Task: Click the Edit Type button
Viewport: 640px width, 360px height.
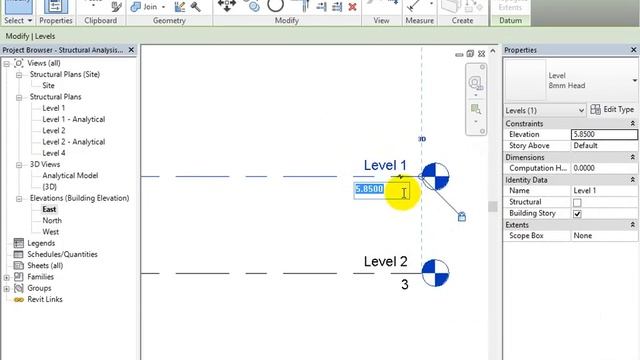Action: click(x=612, y=110)
